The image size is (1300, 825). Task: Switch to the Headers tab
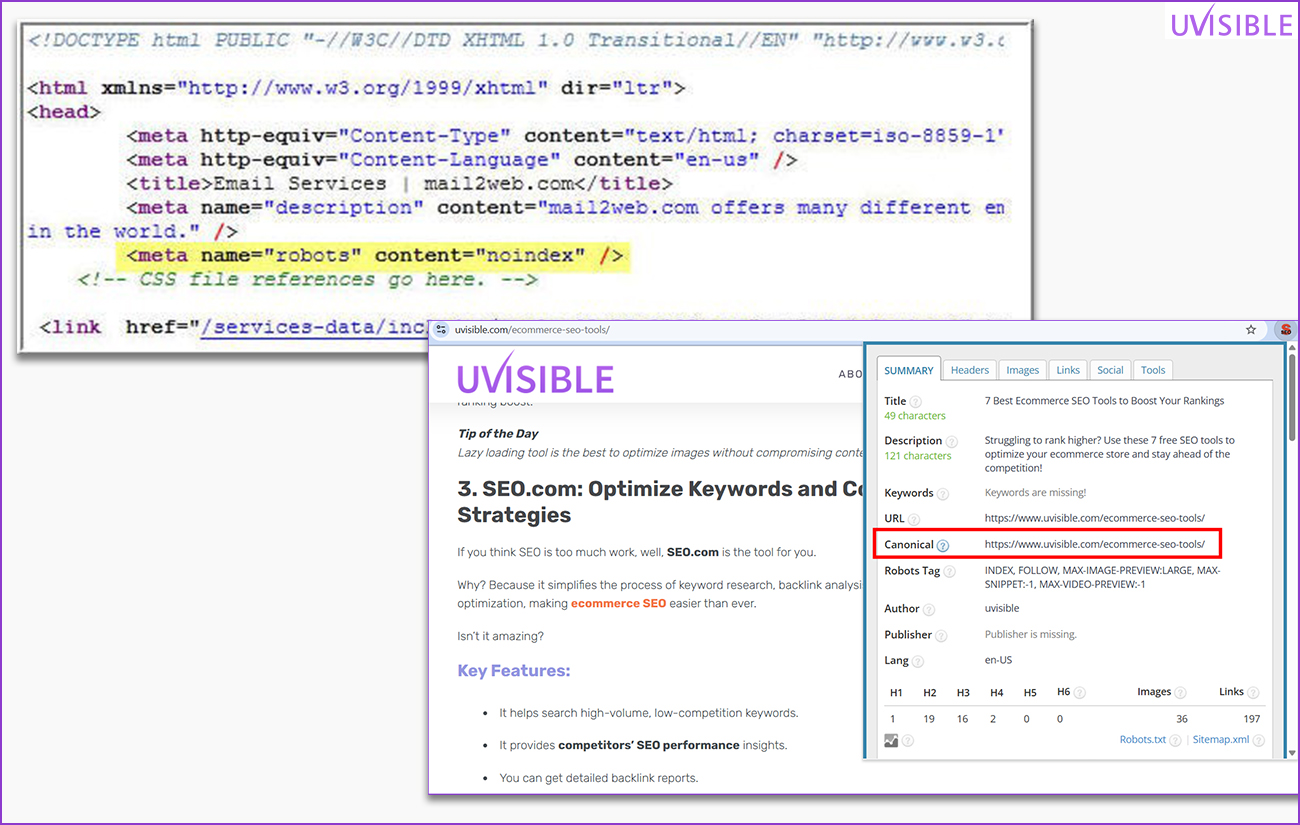click(969, 370)
